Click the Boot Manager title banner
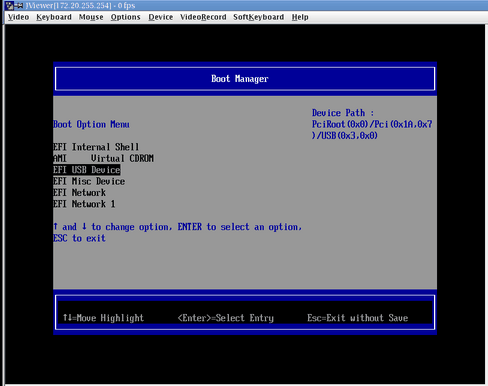This screenshot has width=488, height=386. tap(245, 79)
